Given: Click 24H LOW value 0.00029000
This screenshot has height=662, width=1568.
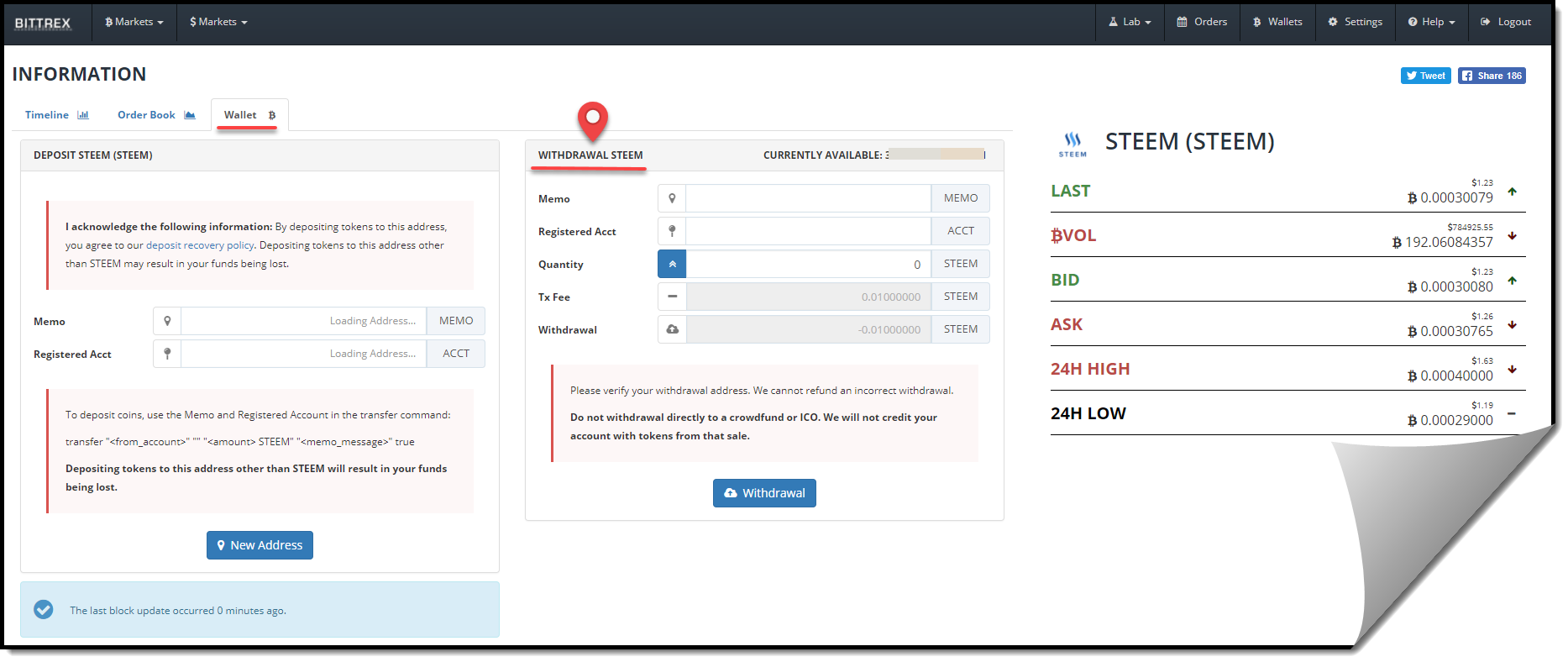Looking at the screenshot, I should coord(1450,421).
